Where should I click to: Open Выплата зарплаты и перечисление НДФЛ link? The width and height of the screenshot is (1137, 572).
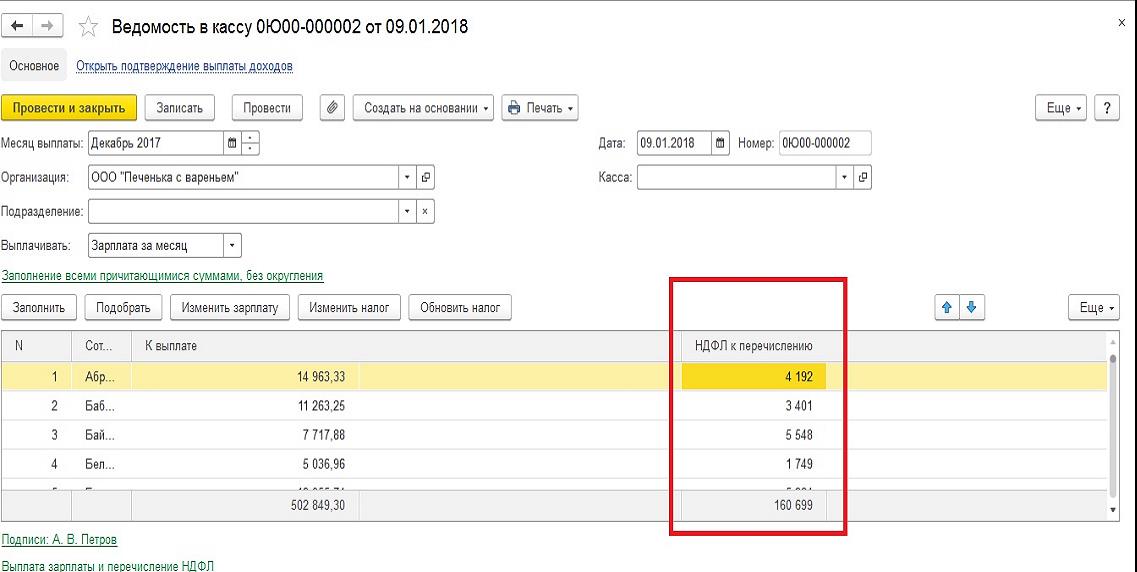pyautogui.click(x=108, y=565)
